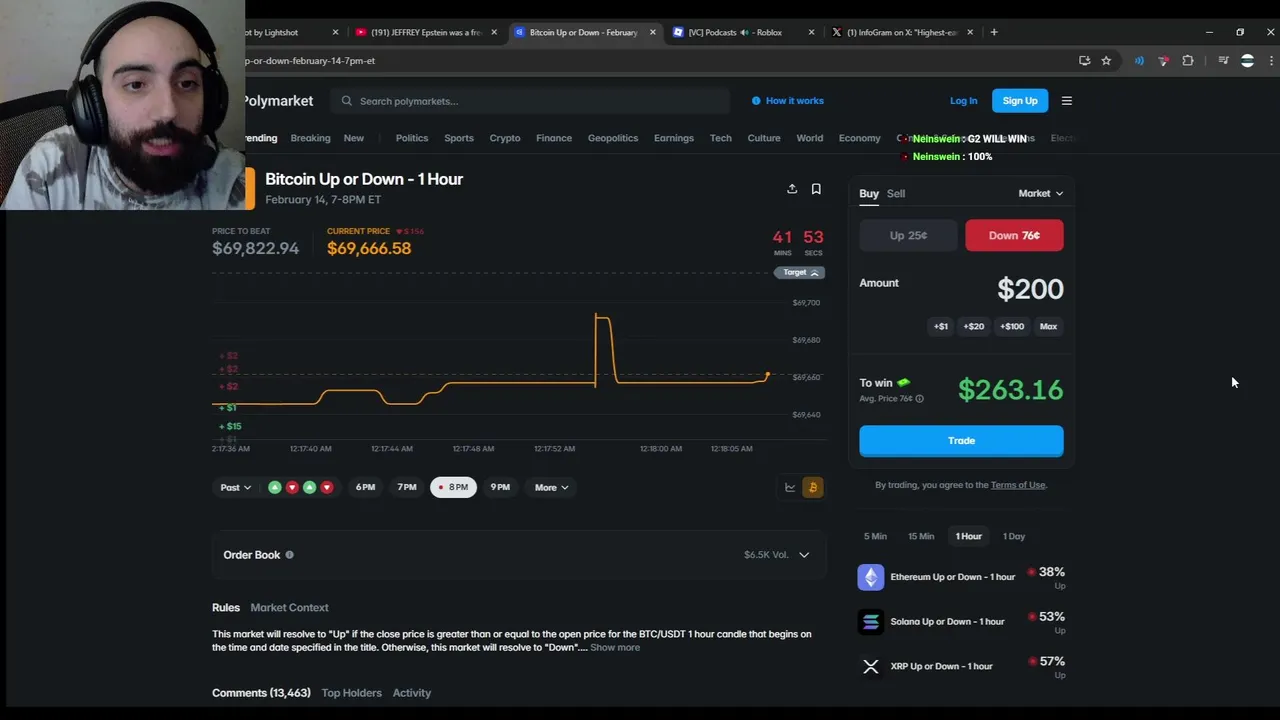
Task: Open the Terms of Use link
Action: point(1018,485)
